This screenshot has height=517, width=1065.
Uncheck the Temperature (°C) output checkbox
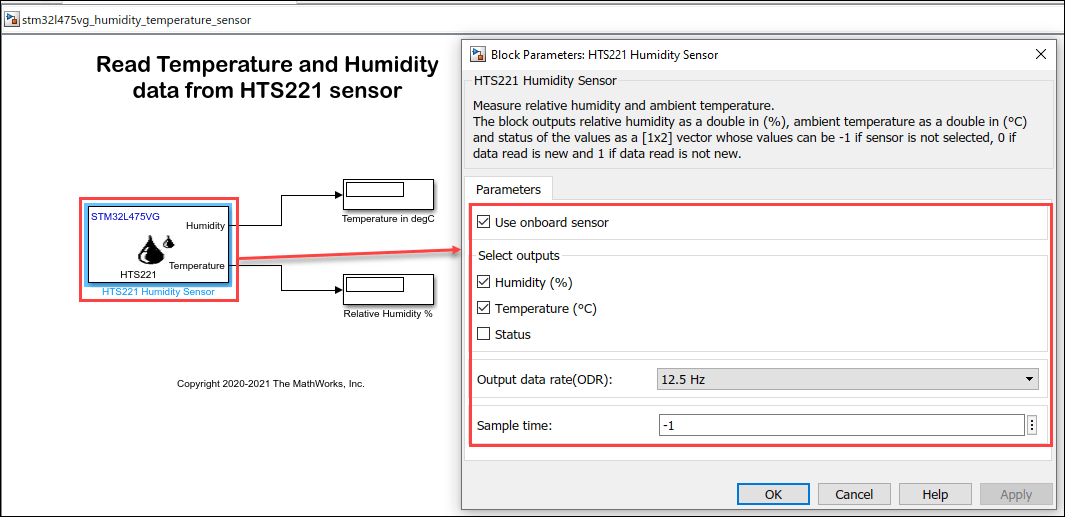tap(485, 308)
